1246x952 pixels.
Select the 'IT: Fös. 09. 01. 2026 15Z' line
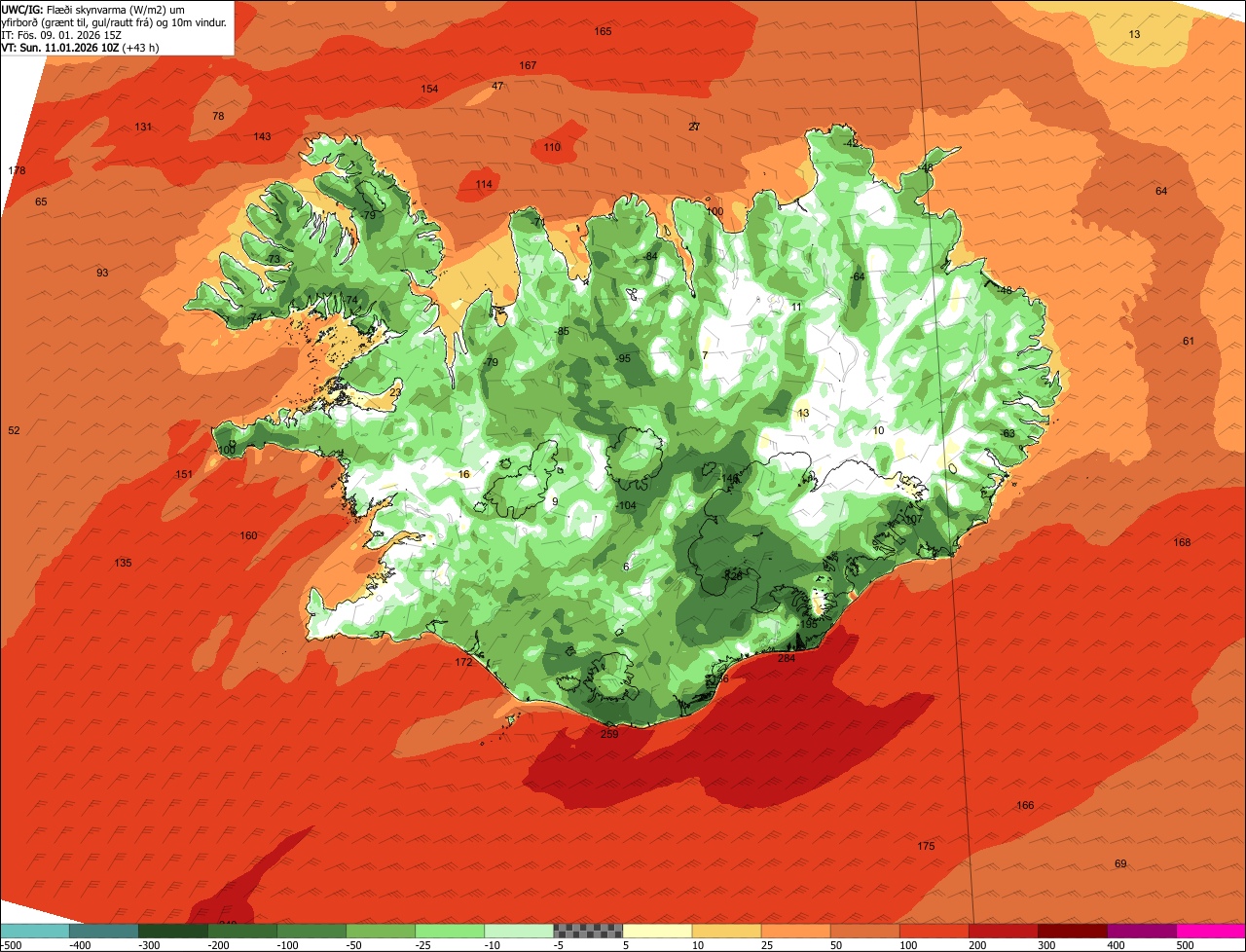coord(62,34)
